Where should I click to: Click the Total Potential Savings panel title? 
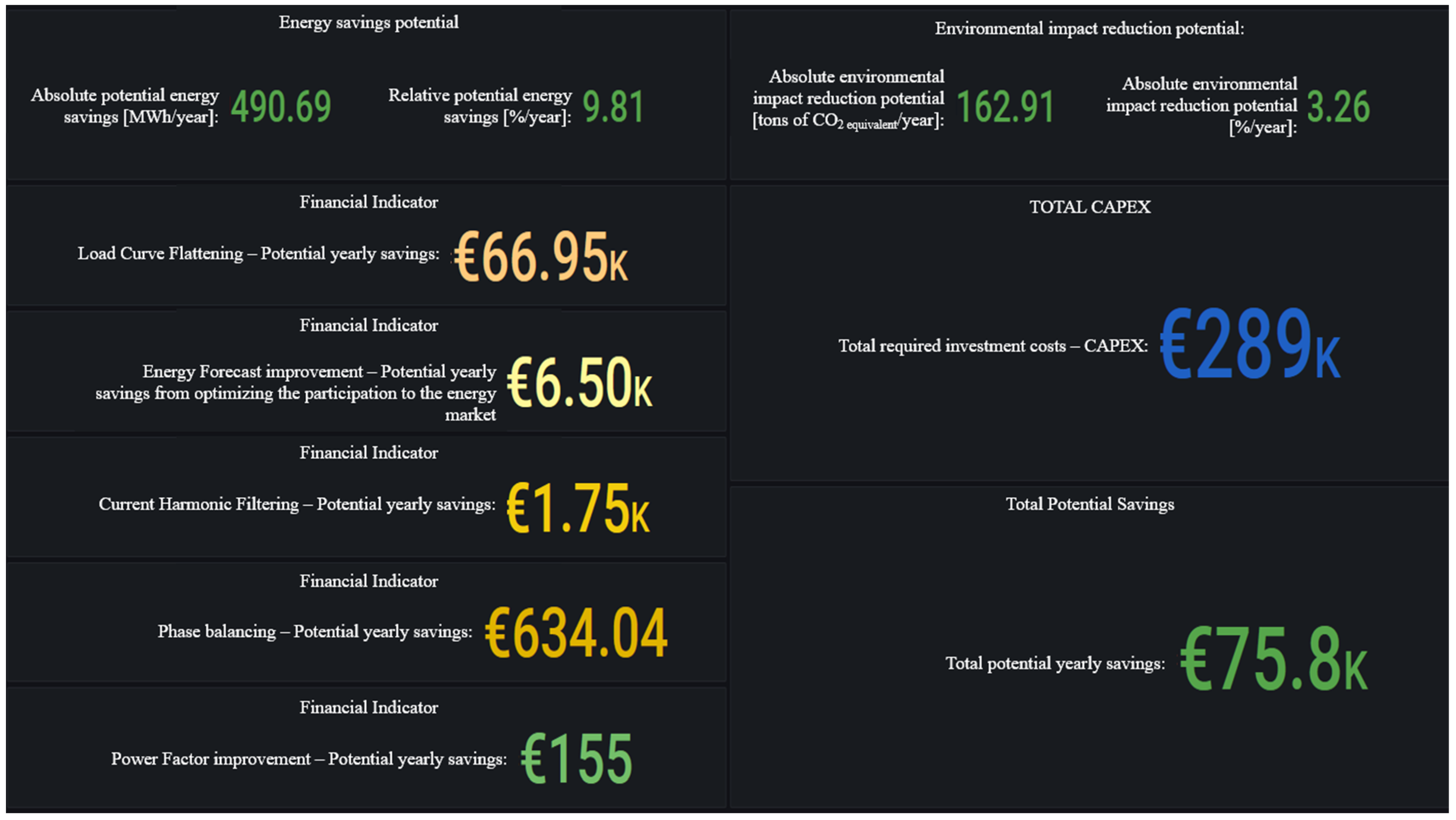point(1089,504)
